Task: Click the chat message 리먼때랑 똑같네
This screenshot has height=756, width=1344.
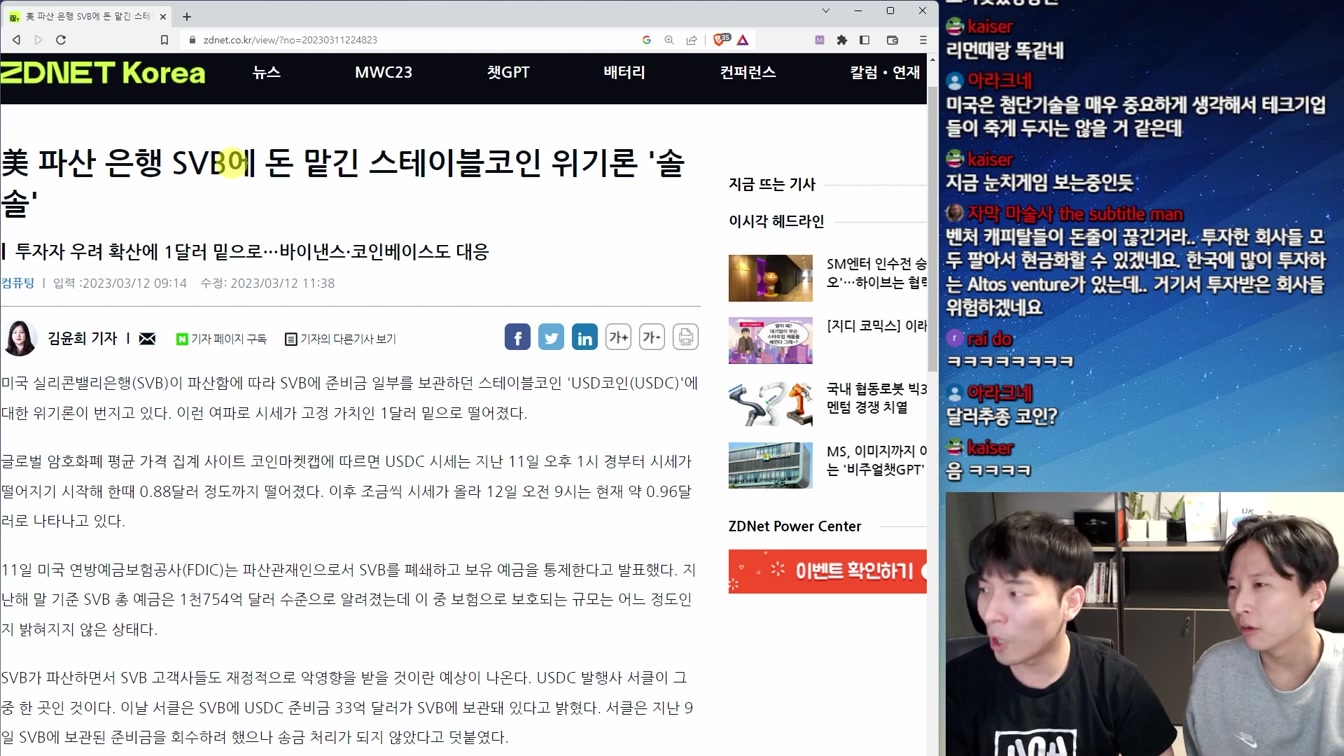Action: [1005, 50]
